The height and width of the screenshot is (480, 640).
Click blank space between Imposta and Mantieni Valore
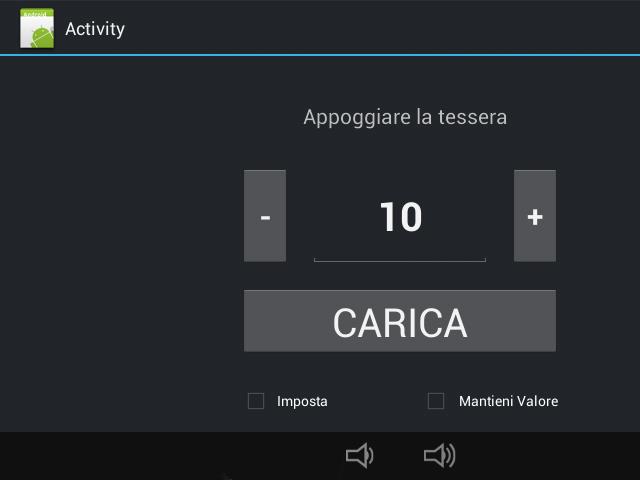tap(378, 401)
